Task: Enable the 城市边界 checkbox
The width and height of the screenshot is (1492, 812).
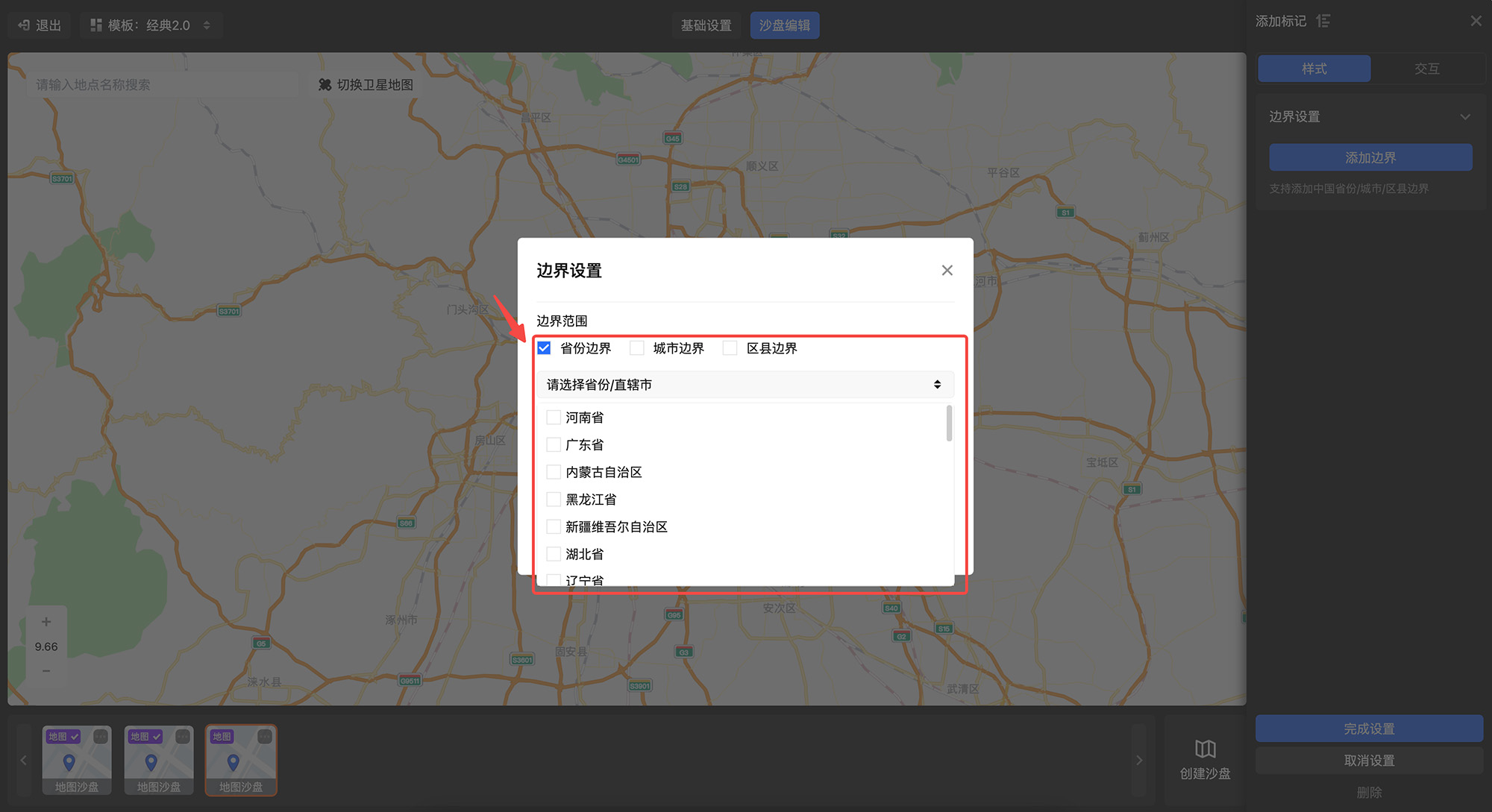Action: coord(637,348)
